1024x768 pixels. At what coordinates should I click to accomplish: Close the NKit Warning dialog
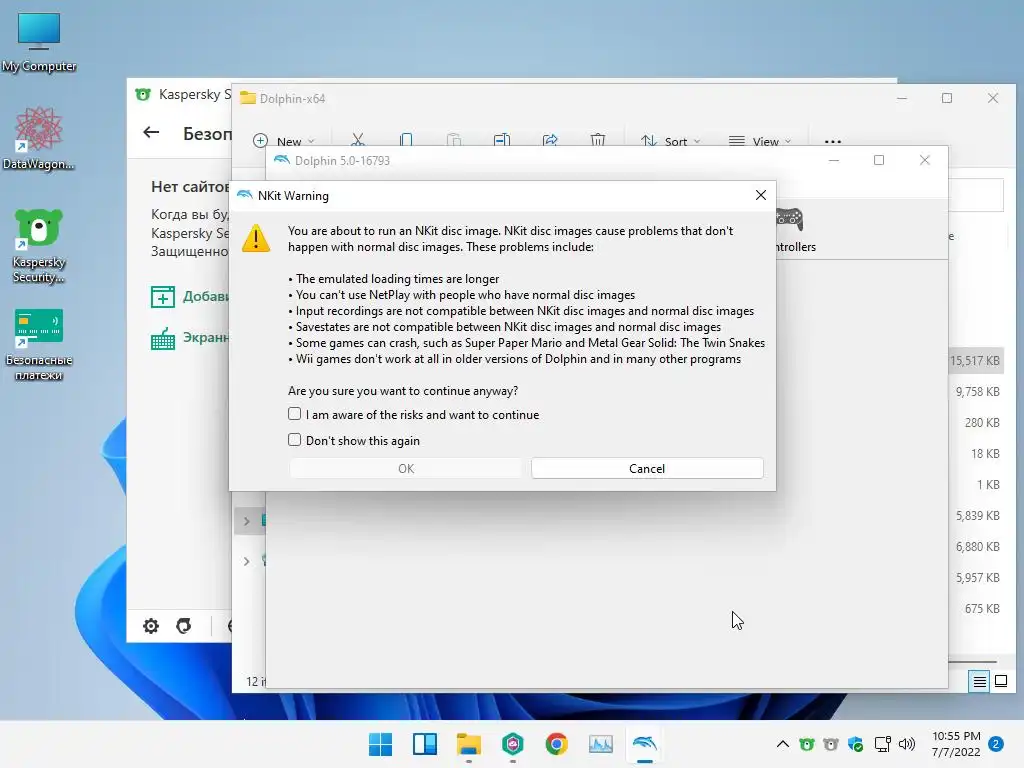coord(760,195)
